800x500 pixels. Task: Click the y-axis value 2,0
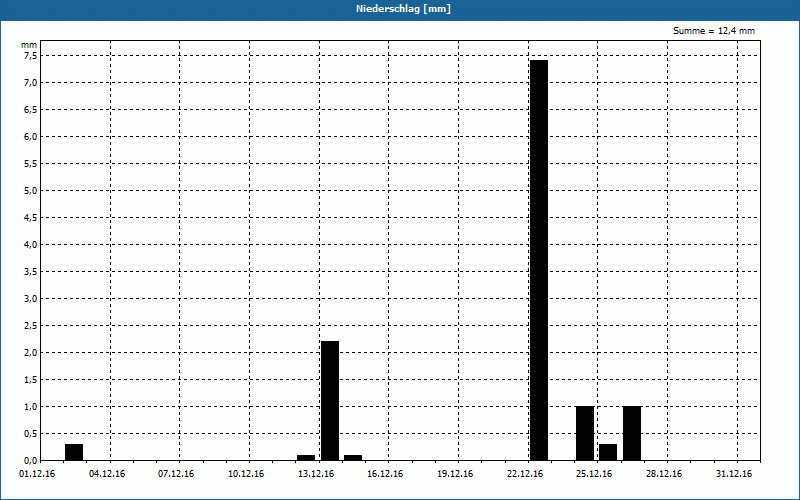coord(31,353)
